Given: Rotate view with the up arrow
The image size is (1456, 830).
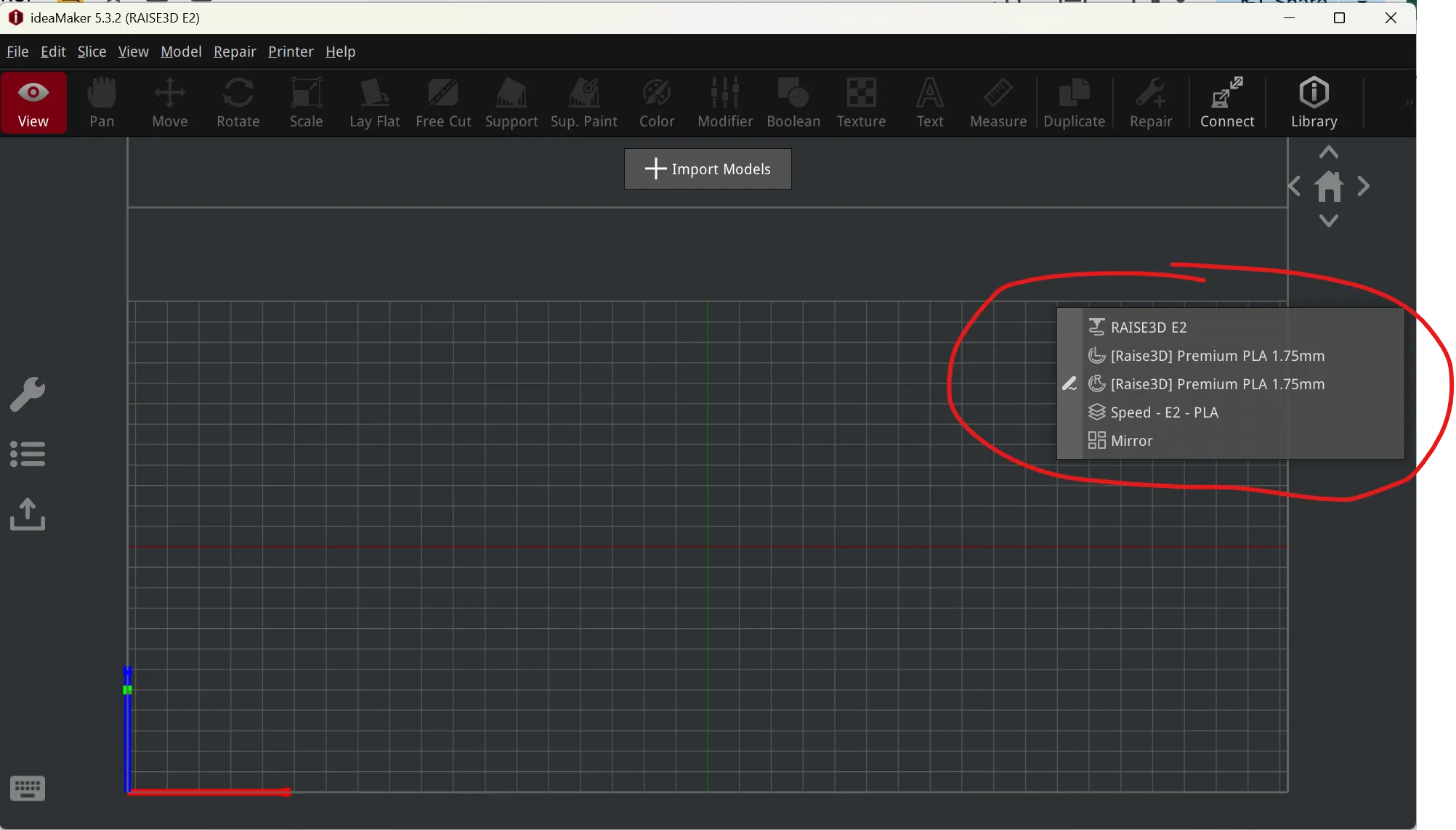Looking at the screenshot, I should coord(1329,152).
